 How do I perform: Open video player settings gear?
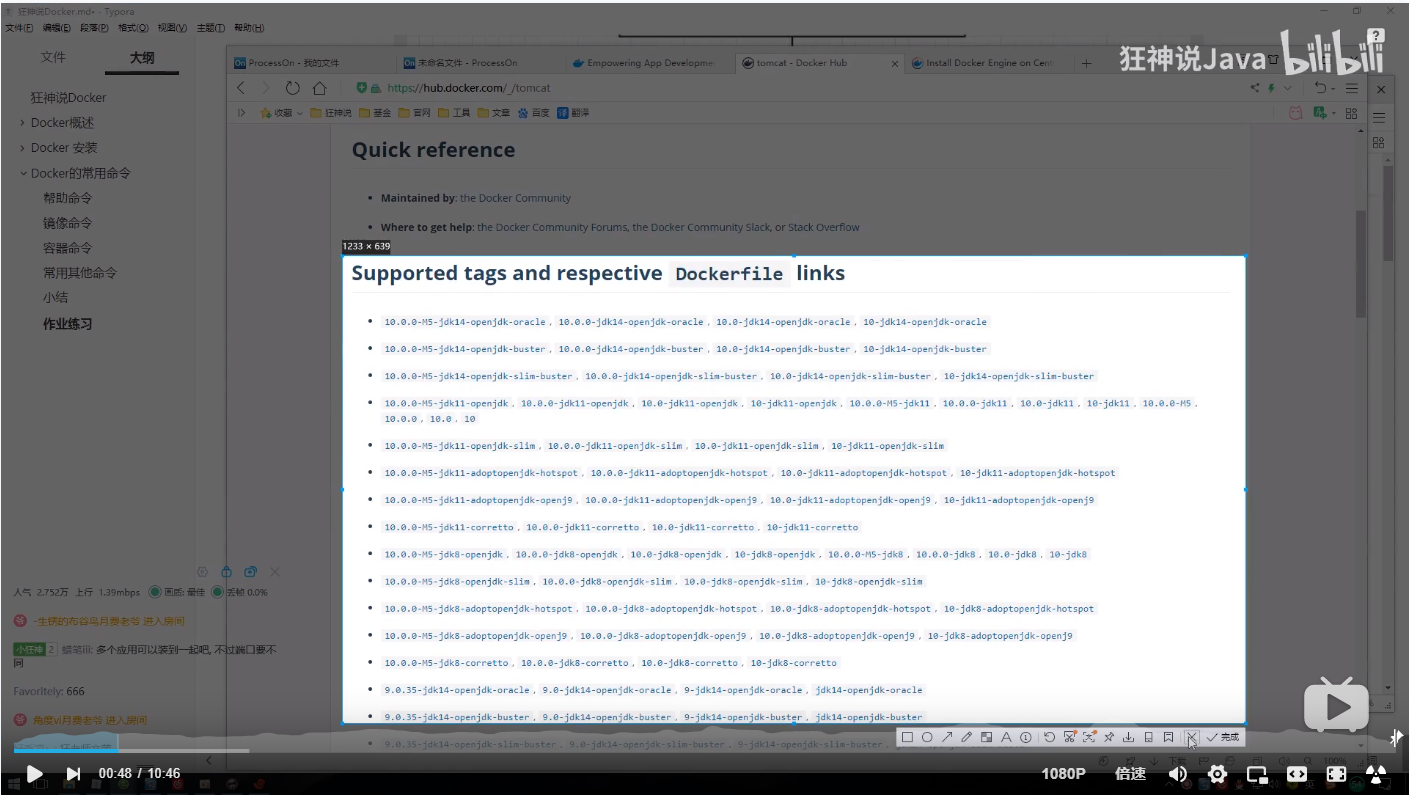click(x=1217, y=773)
